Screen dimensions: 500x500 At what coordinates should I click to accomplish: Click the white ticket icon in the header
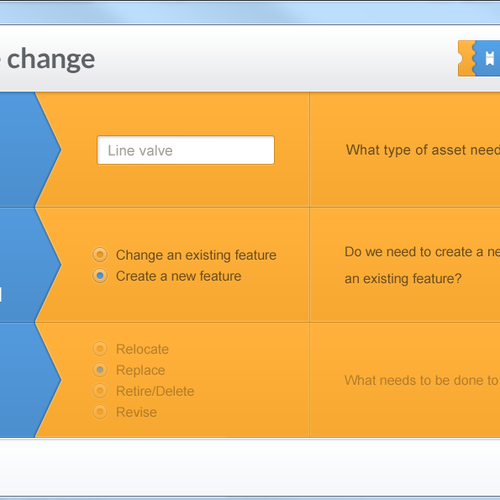coord(489,59)
